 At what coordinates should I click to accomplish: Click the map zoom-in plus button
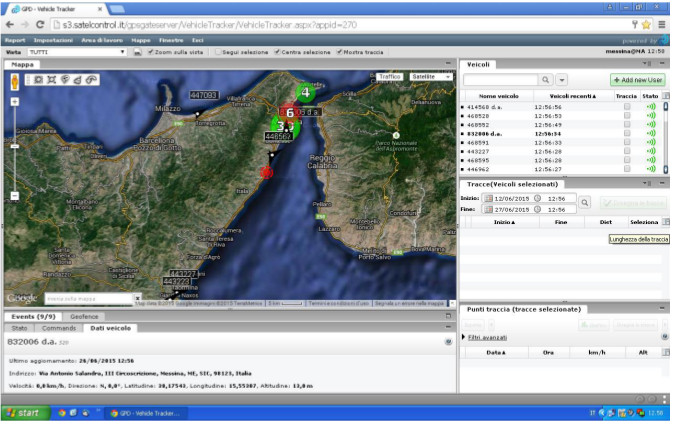click(x=14, y=101)
